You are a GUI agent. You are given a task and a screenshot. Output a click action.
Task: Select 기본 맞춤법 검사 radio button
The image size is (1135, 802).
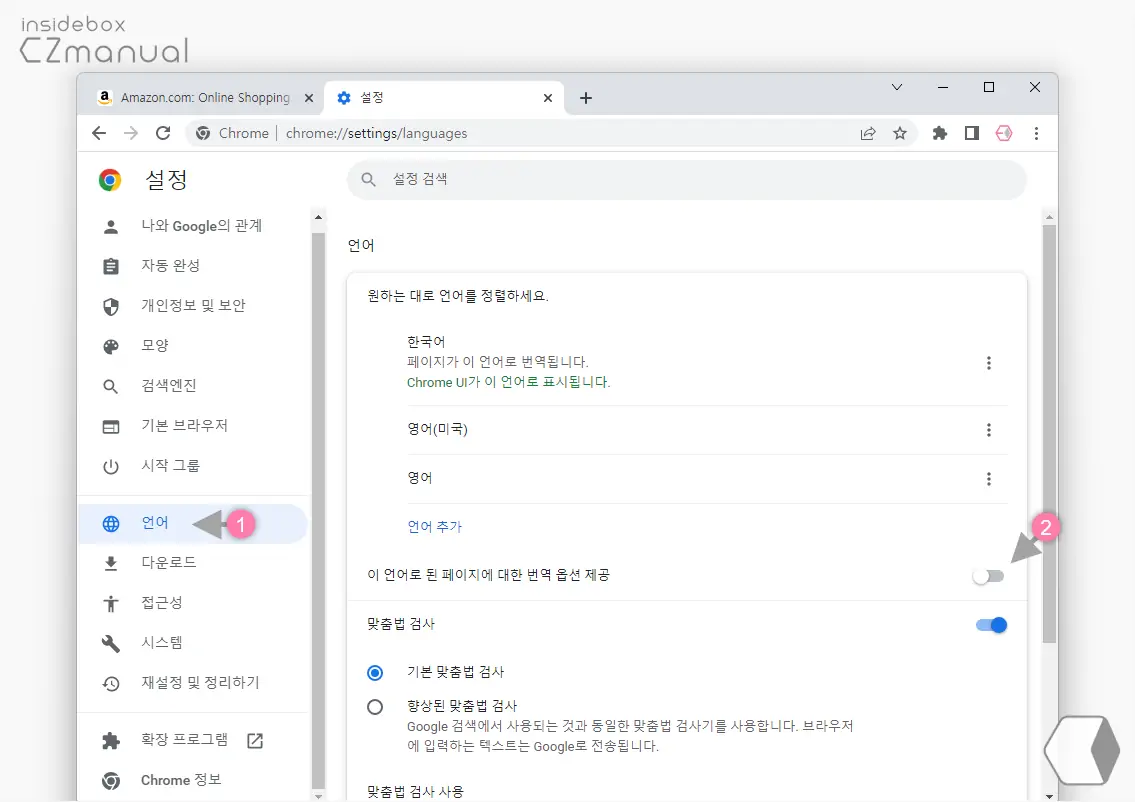tap(375, 673)
